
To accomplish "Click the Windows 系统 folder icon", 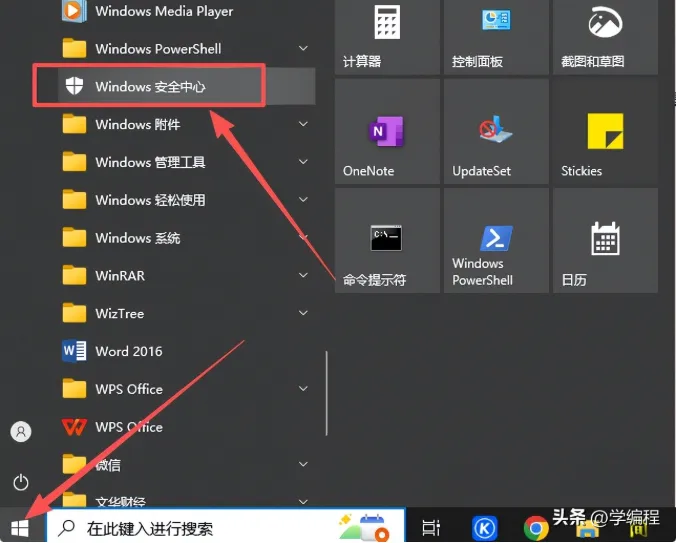I will (x=74, y=238).
